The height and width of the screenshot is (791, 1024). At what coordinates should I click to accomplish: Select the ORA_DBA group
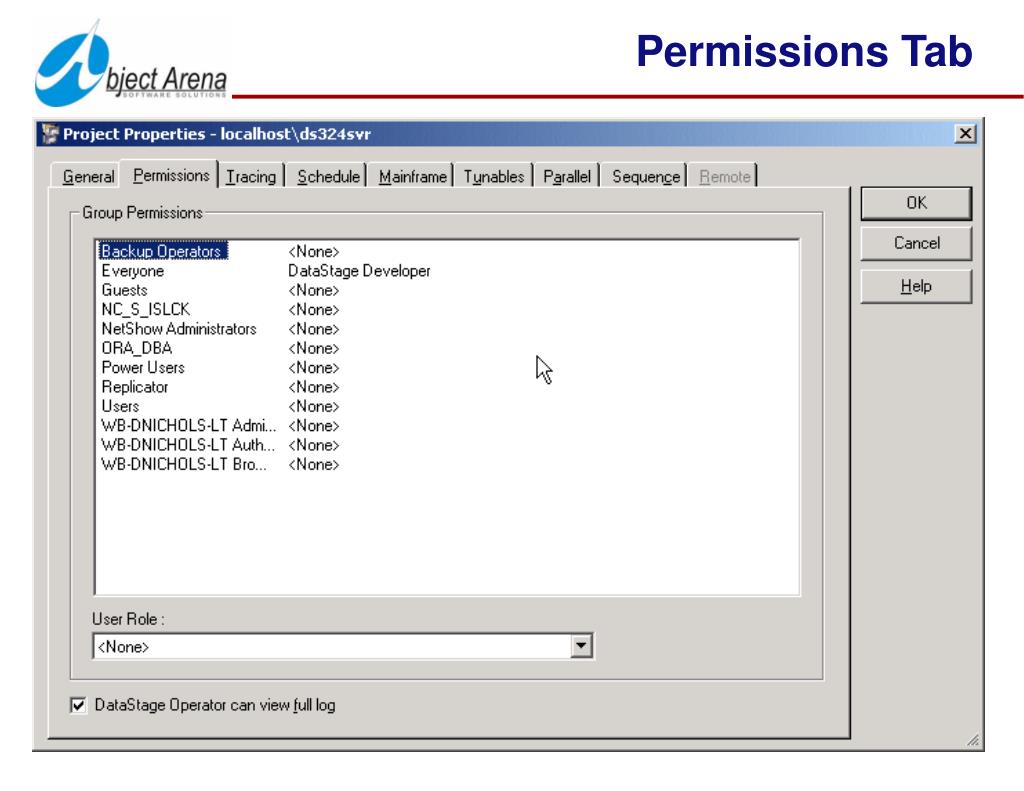[136, 348]
